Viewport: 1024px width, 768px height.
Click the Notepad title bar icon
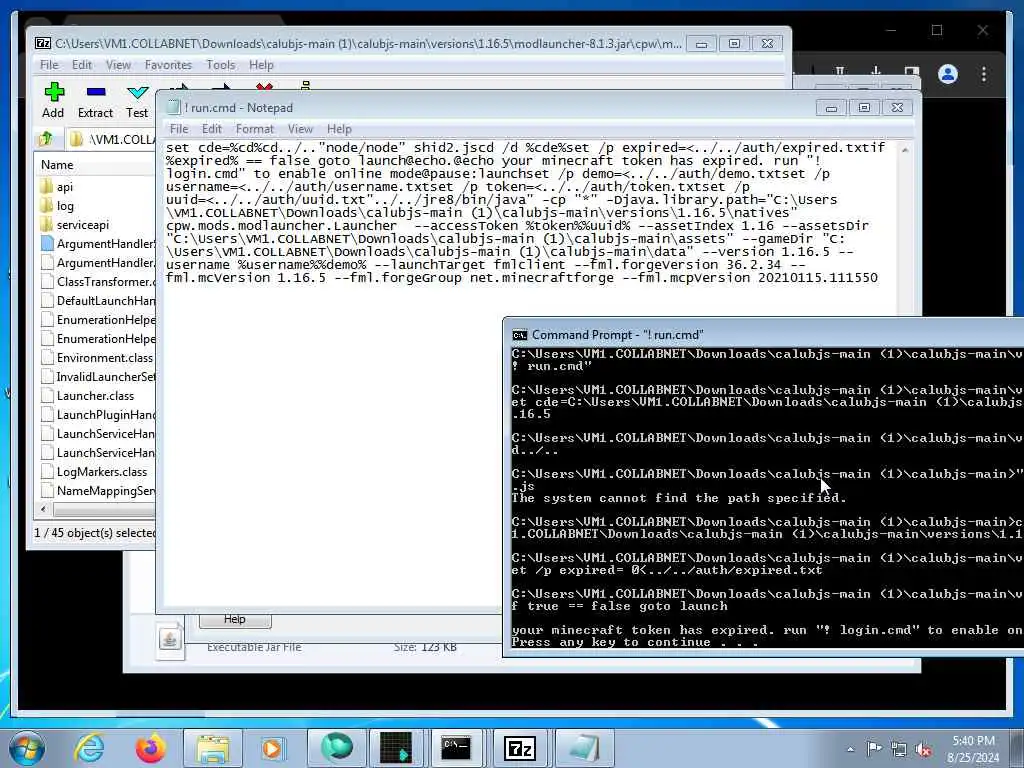[x=173, y=108]
